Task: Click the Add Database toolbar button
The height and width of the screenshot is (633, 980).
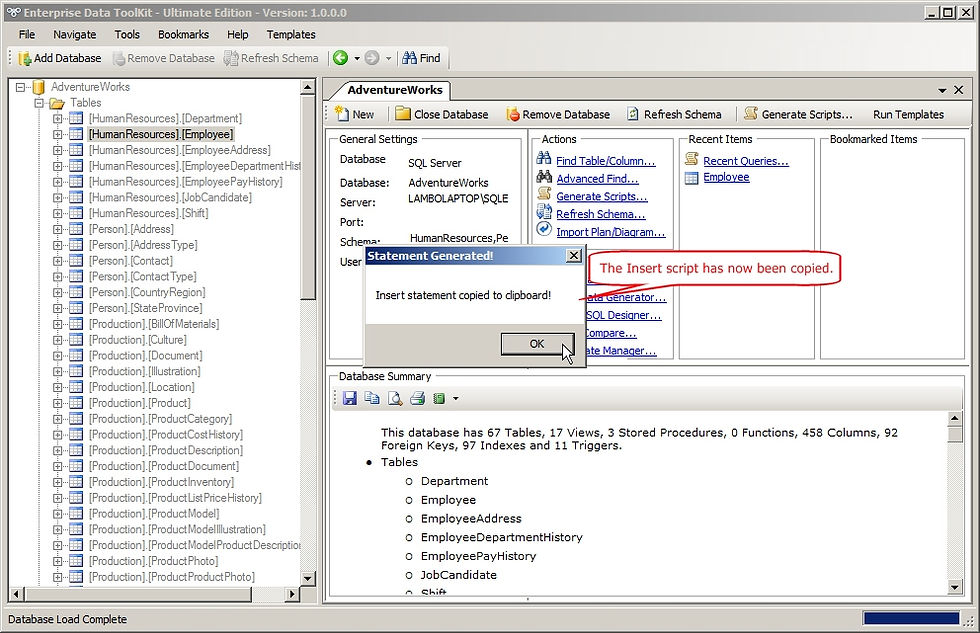Action: coord(60,58)
